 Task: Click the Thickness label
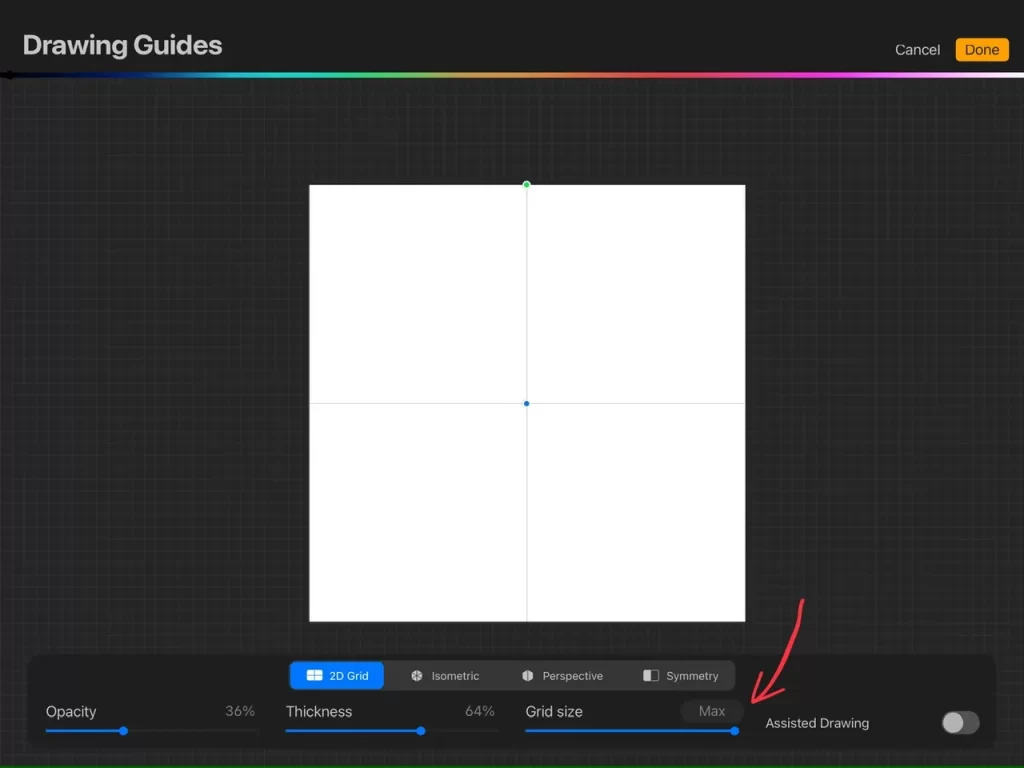point(319,712)
